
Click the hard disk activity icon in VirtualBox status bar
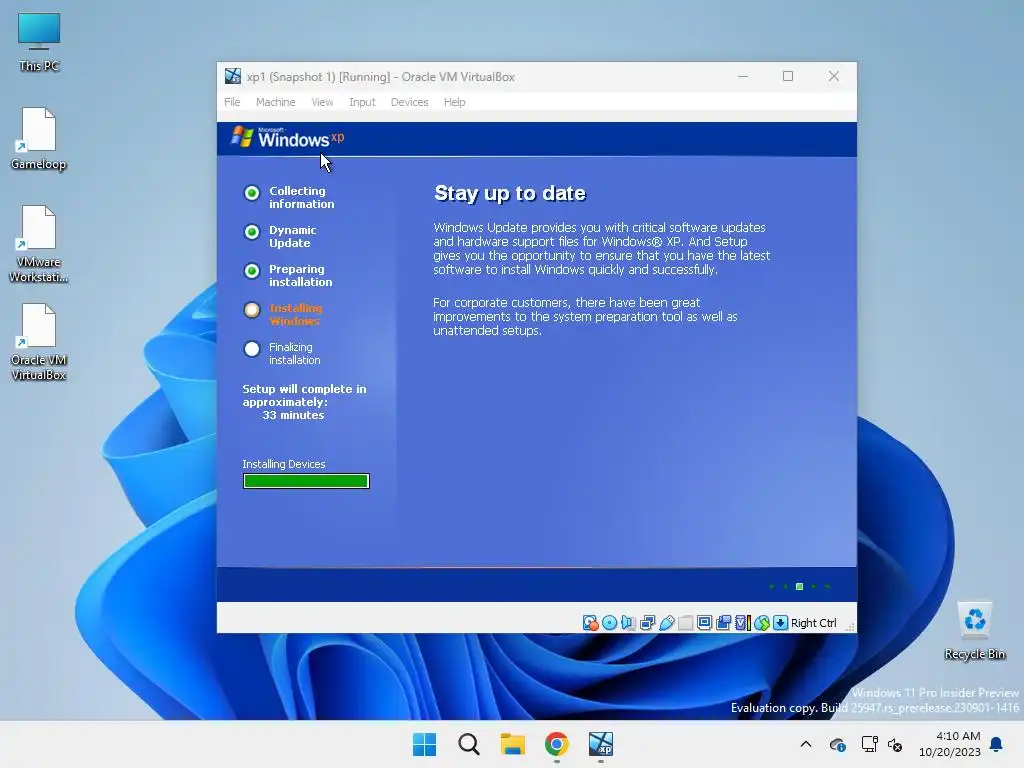click(590, 623)
